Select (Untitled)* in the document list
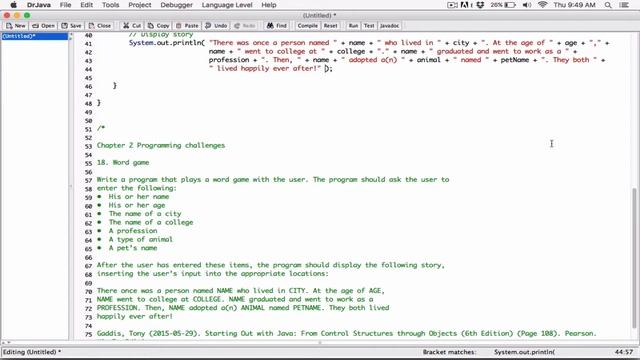 pyautogui.click(x=35, y=36)
